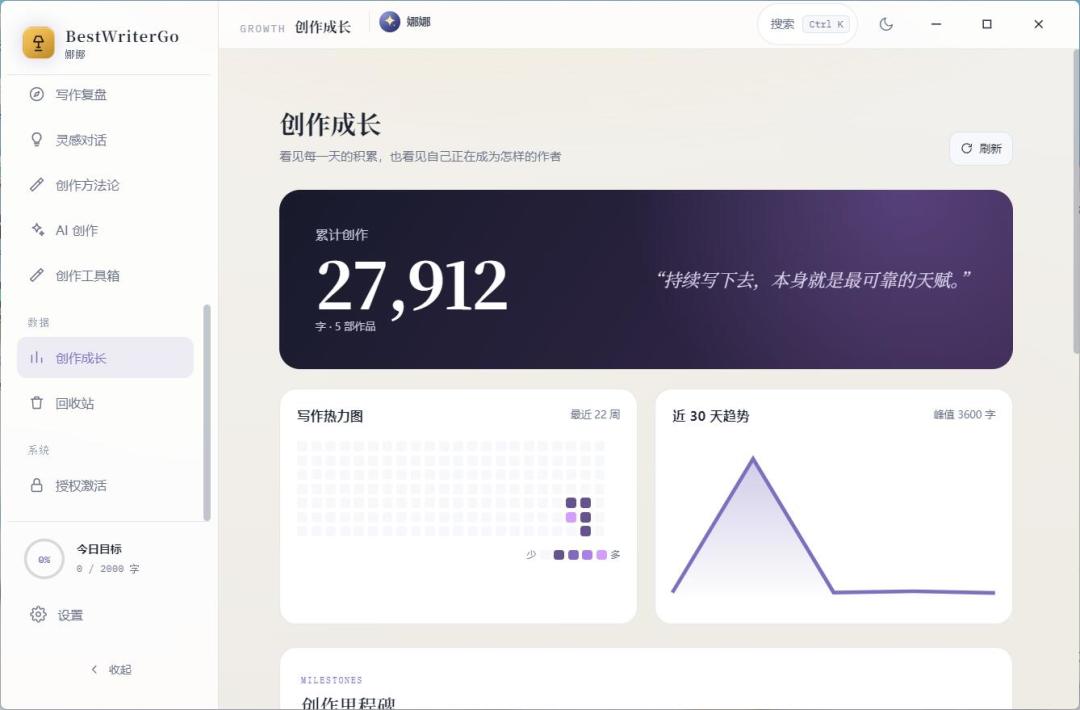Click the light purple heatmap cell
Viewport: 1080px width, 710px height.
(x=571, y=517)
